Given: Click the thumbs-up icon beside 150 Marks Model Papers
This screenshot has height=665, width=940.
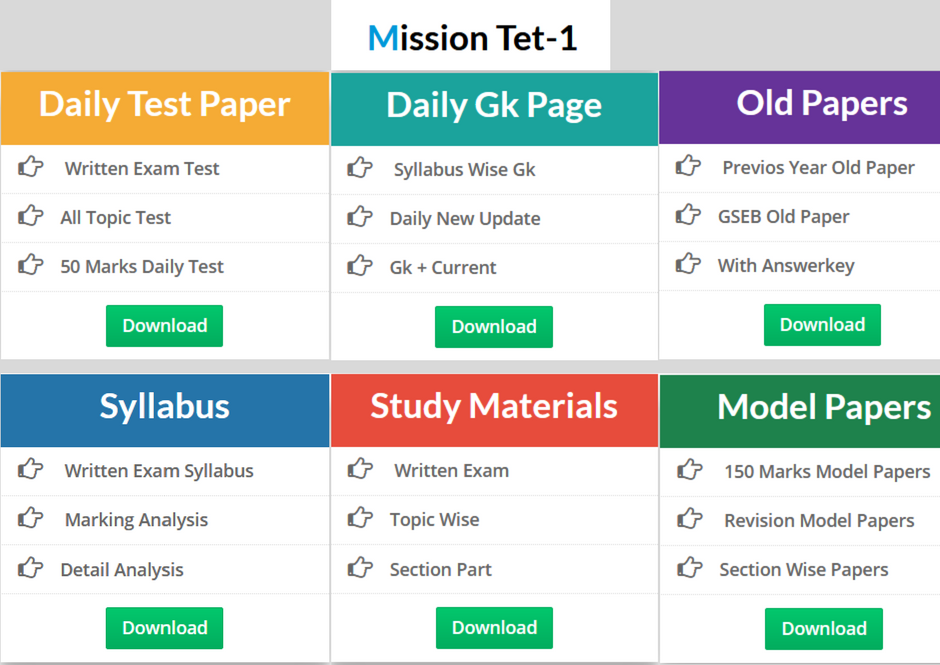Looking at the screenshot, I should tap(689, 471).
